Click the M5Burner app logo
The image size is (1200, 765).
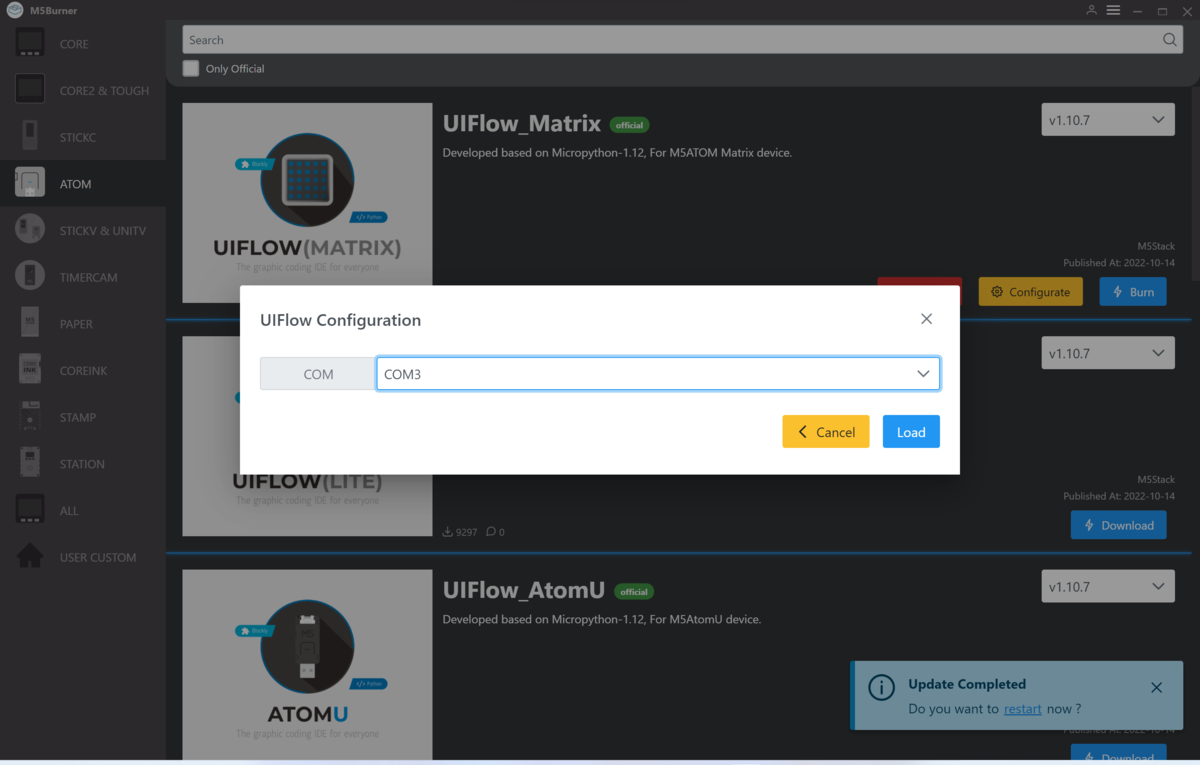[x=14, y=10]
